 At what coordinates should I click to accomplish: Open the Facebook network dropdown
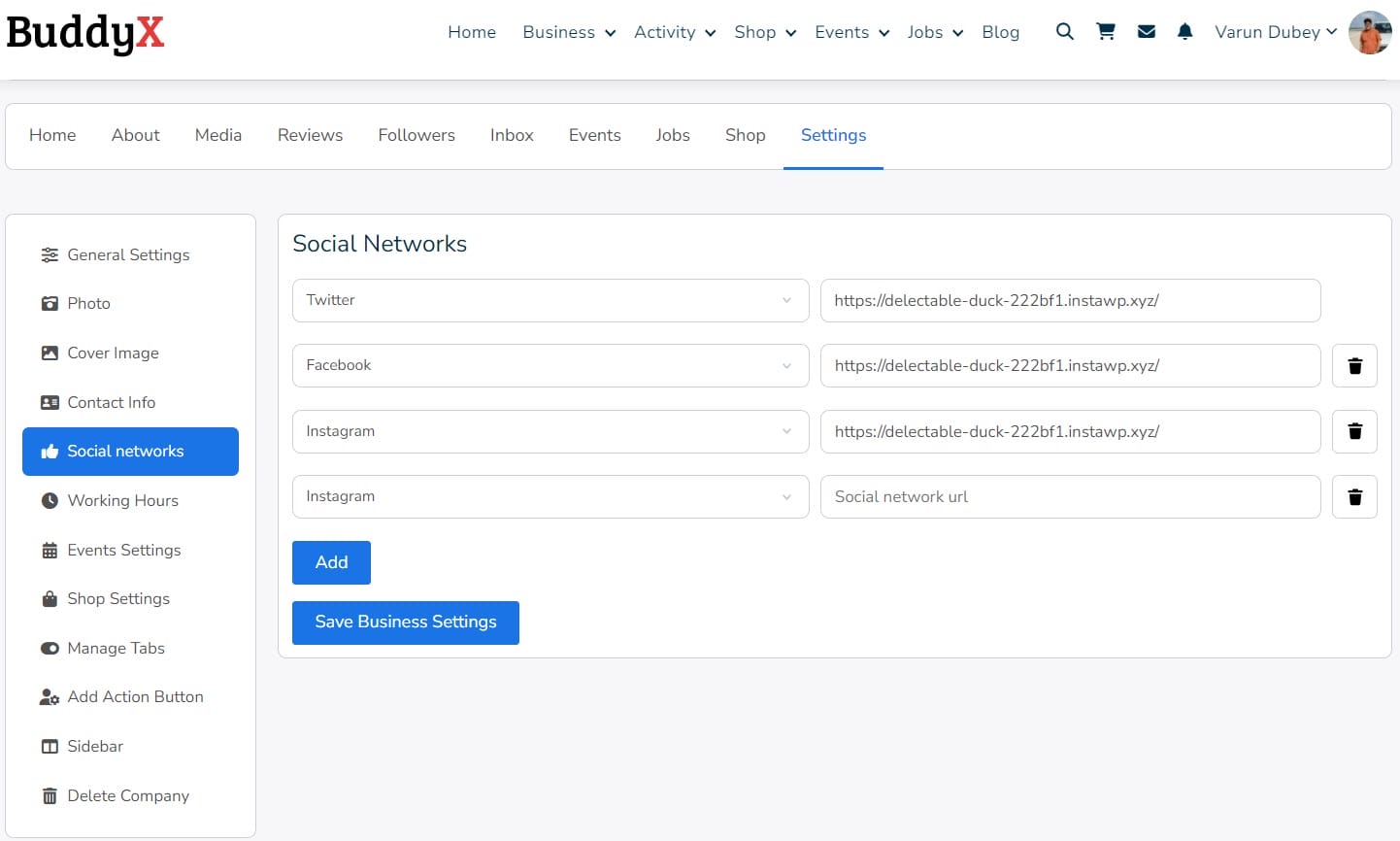550,366
